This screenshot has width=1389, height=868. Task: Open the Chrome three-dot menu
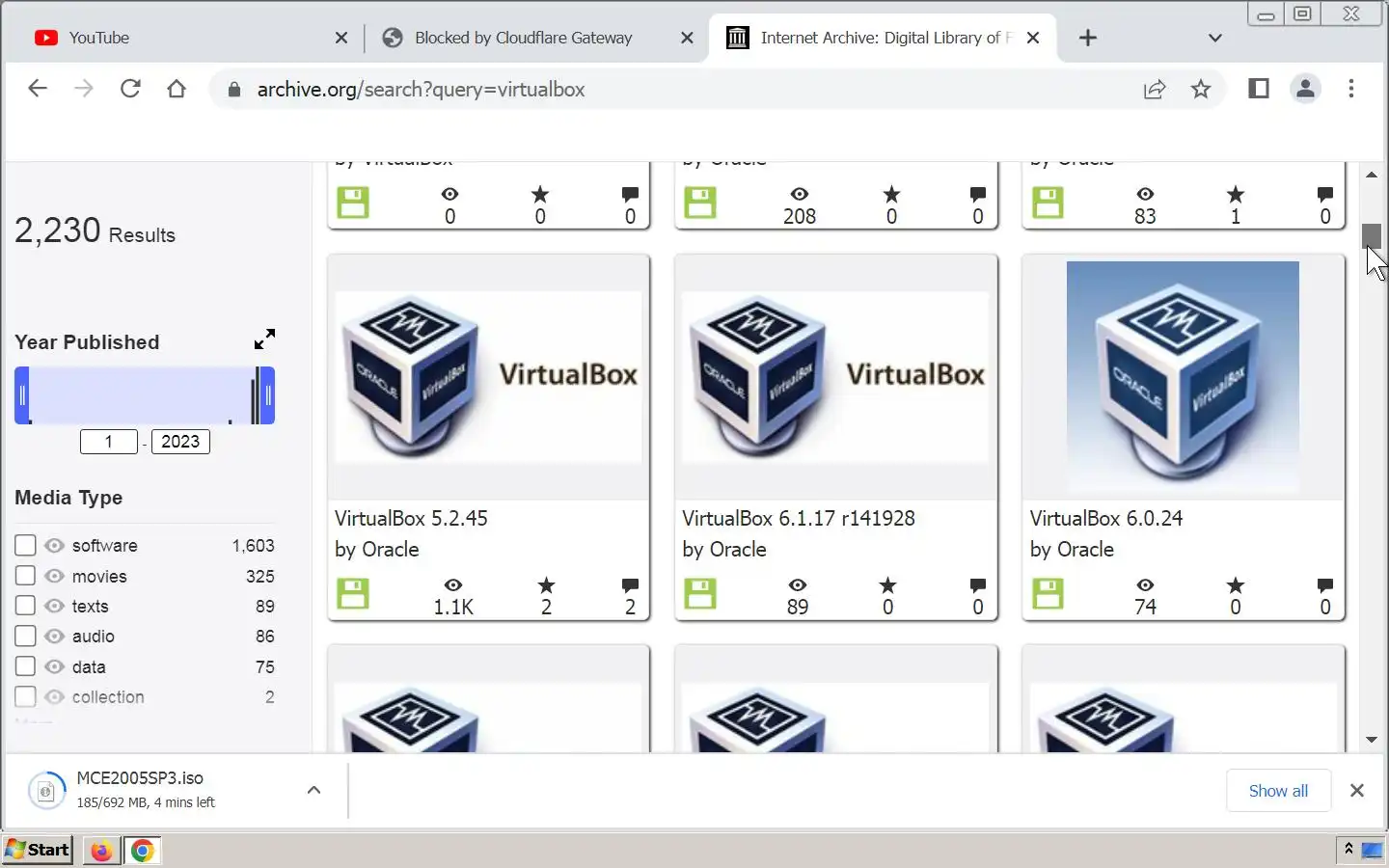[x=1351, y=89]
